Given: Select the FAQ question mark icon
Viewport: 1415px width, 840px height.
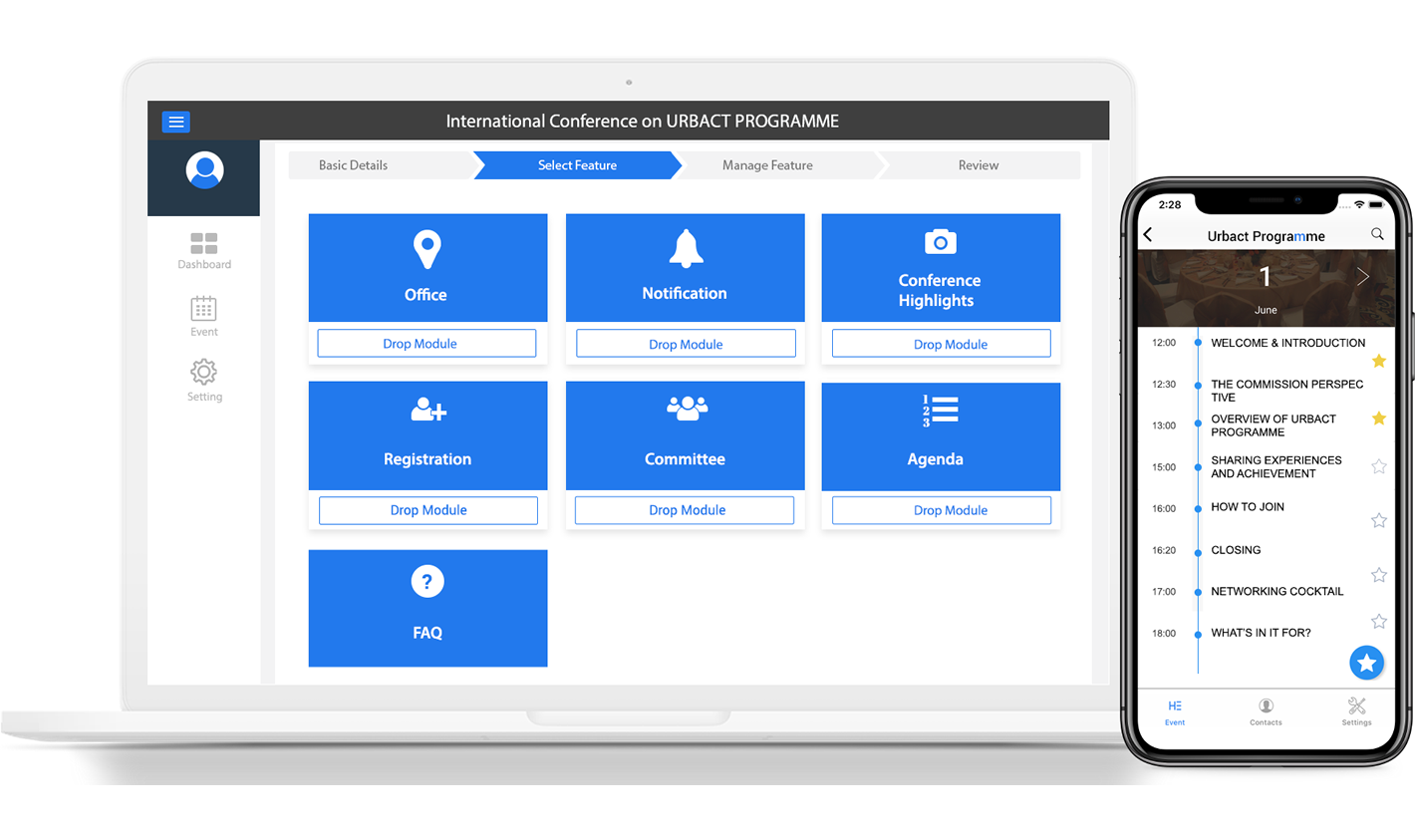Looking at the screenshot, I should (x=427, y=581).
